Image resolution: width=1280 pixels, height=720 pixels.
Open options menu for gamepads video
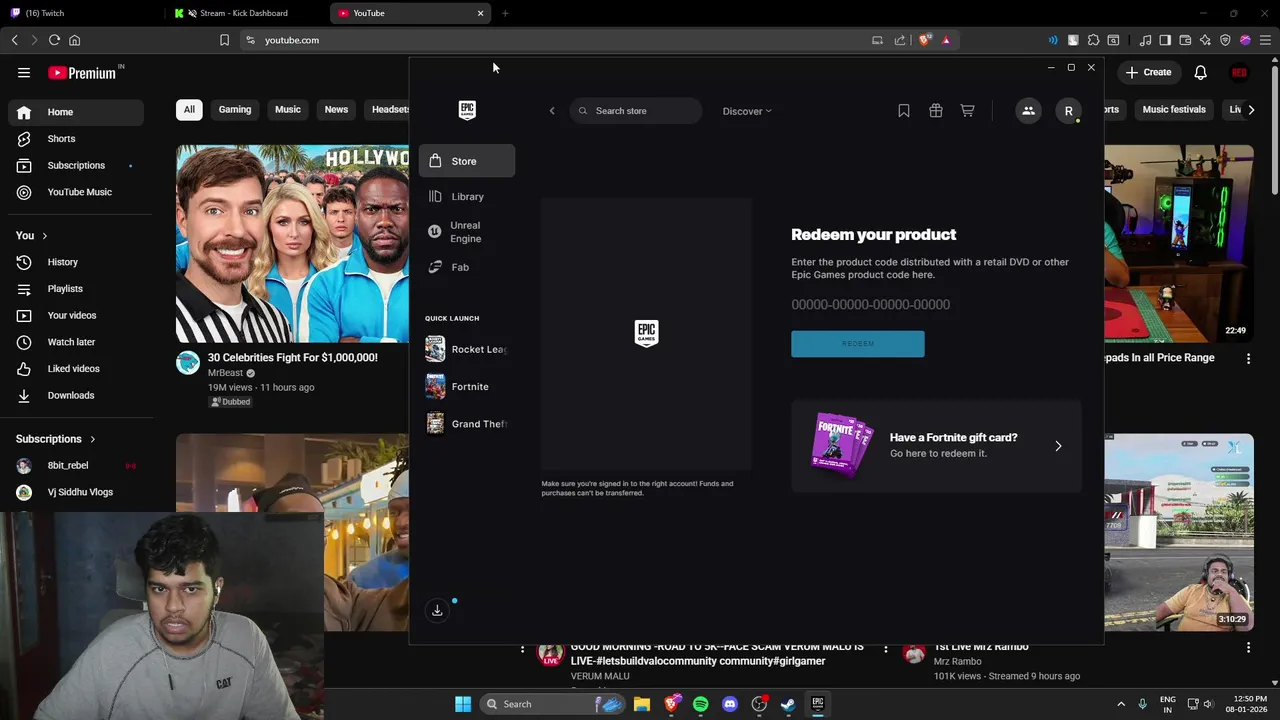(x=1248, y=359)
